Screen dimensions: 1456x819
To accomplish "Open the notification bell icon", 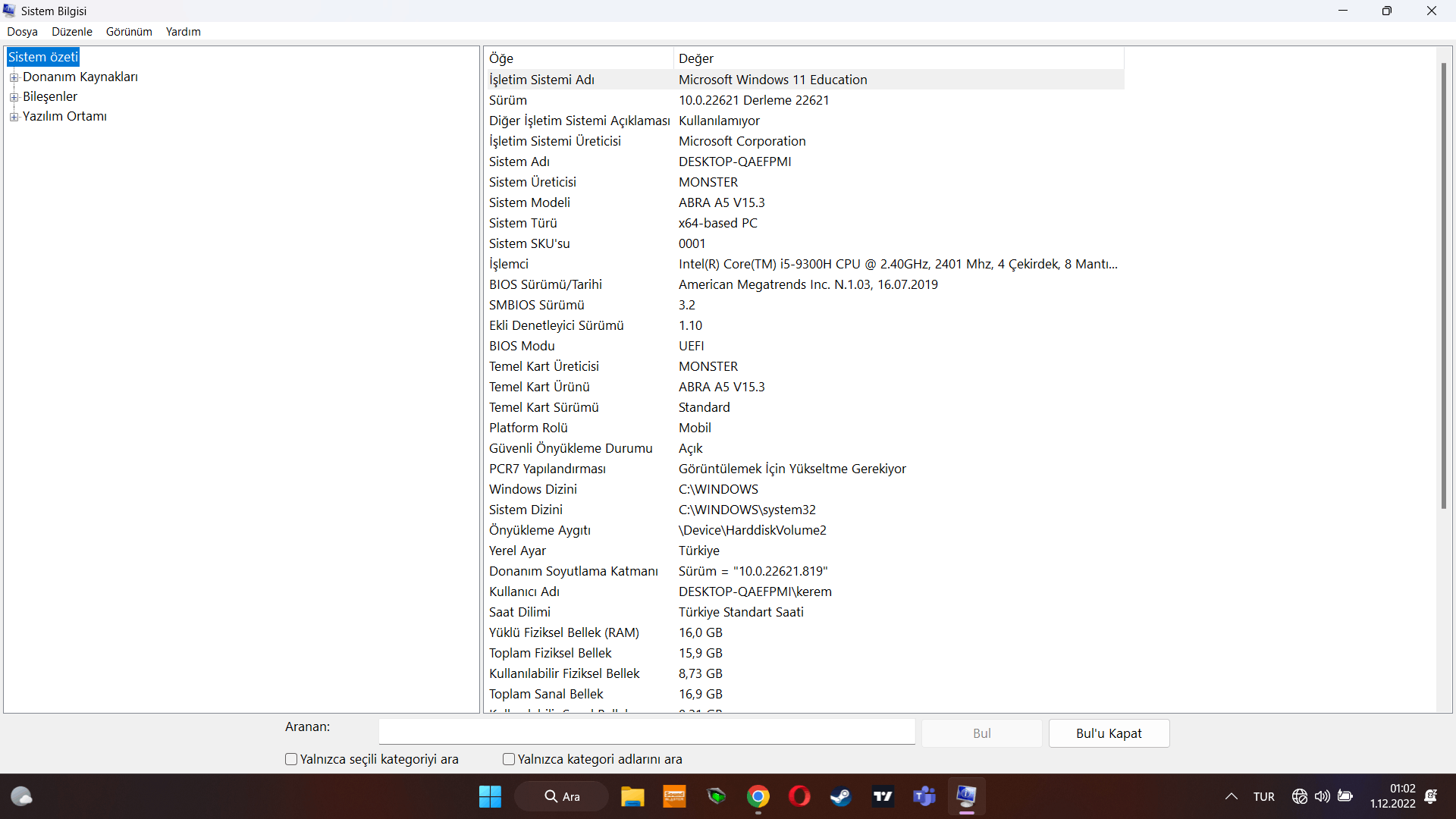I will (1431, 796).
